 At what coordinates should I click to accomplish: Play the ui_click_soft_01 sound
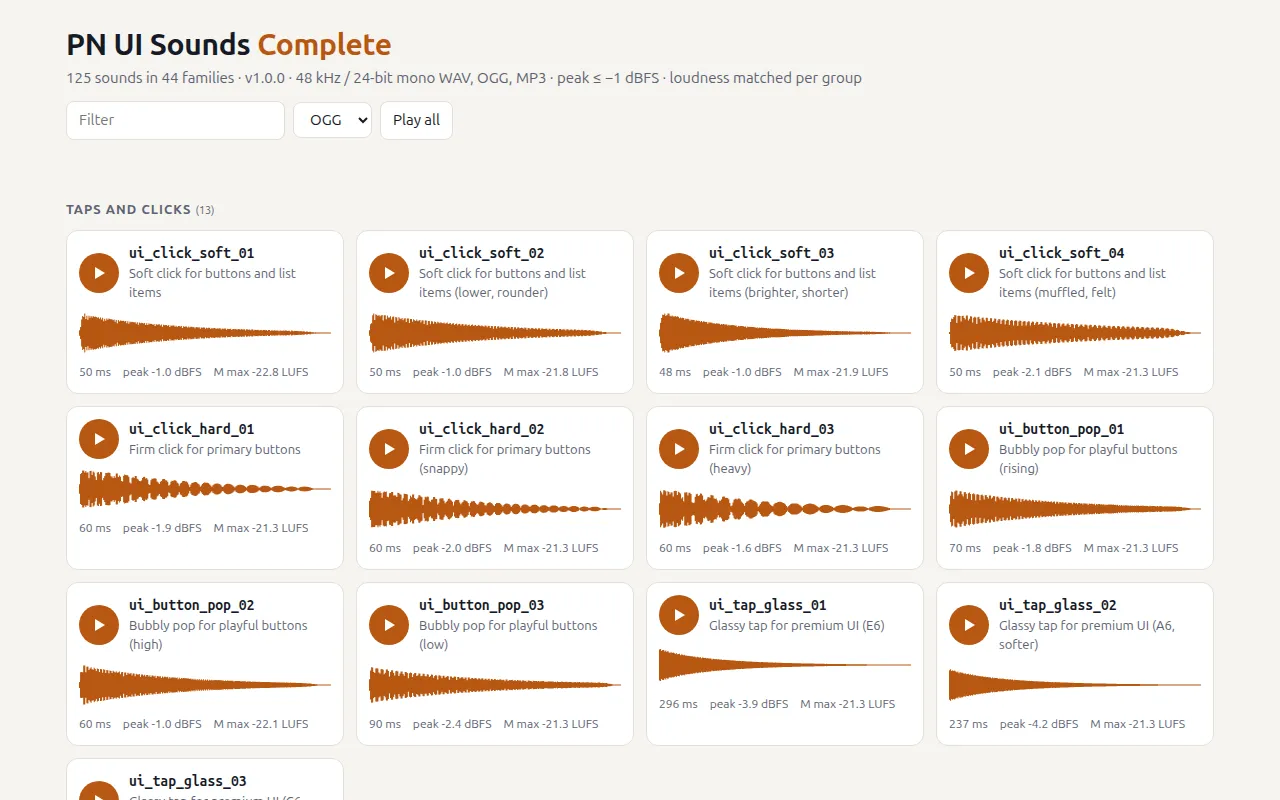(99, 273)
